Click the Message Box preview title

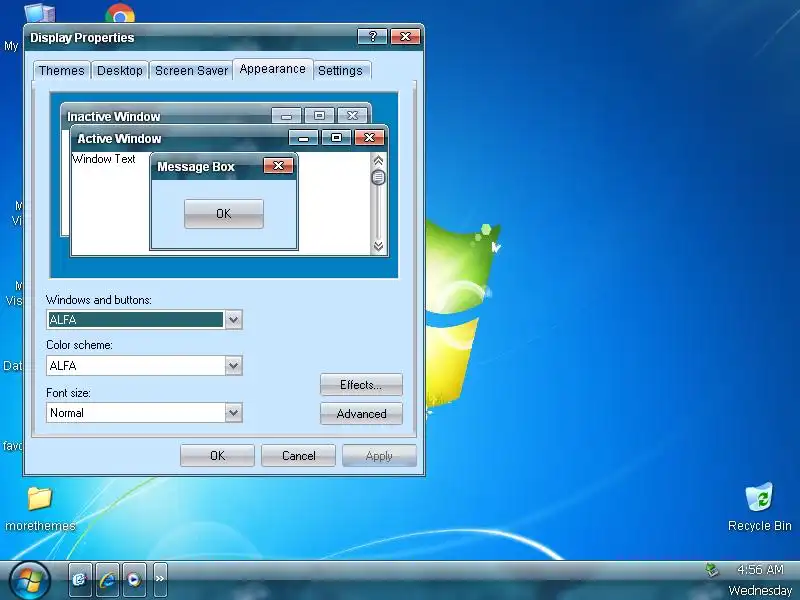click(x=196, y=167)
